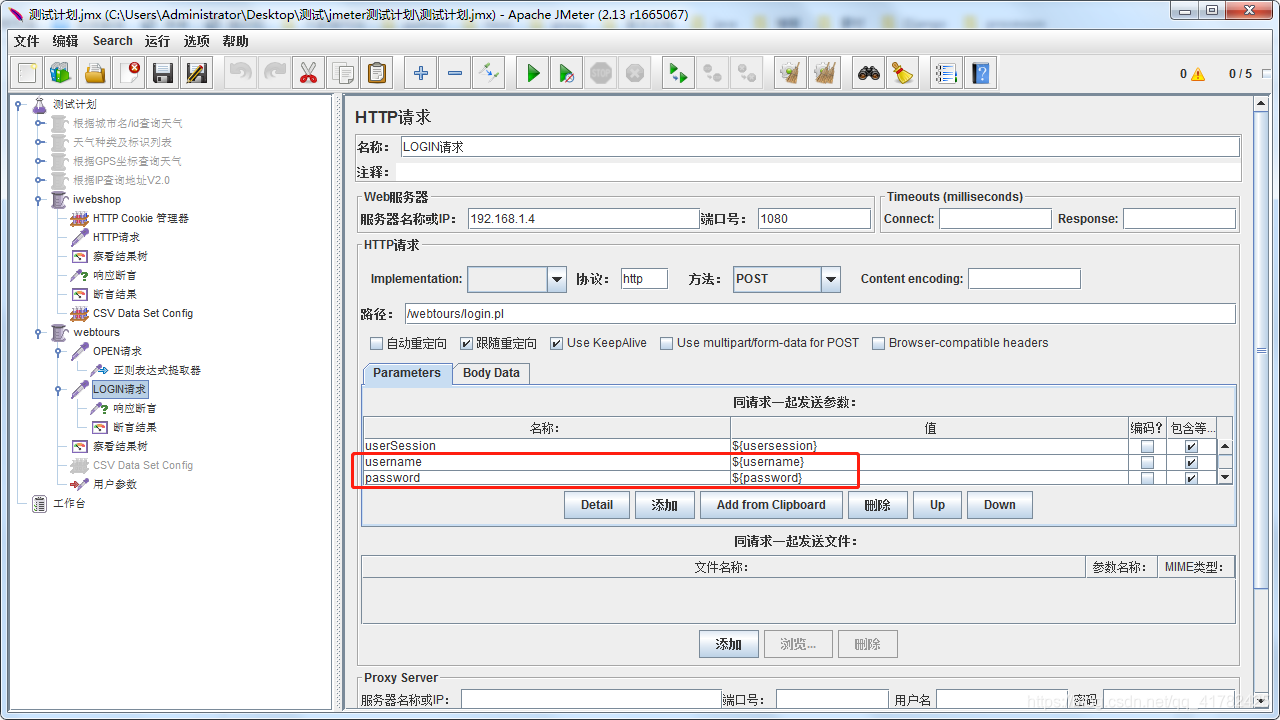The height and width of the screenshot is (720, 1280).
Task: Click the warning triangle error counter
Action: pos(1198,74)
